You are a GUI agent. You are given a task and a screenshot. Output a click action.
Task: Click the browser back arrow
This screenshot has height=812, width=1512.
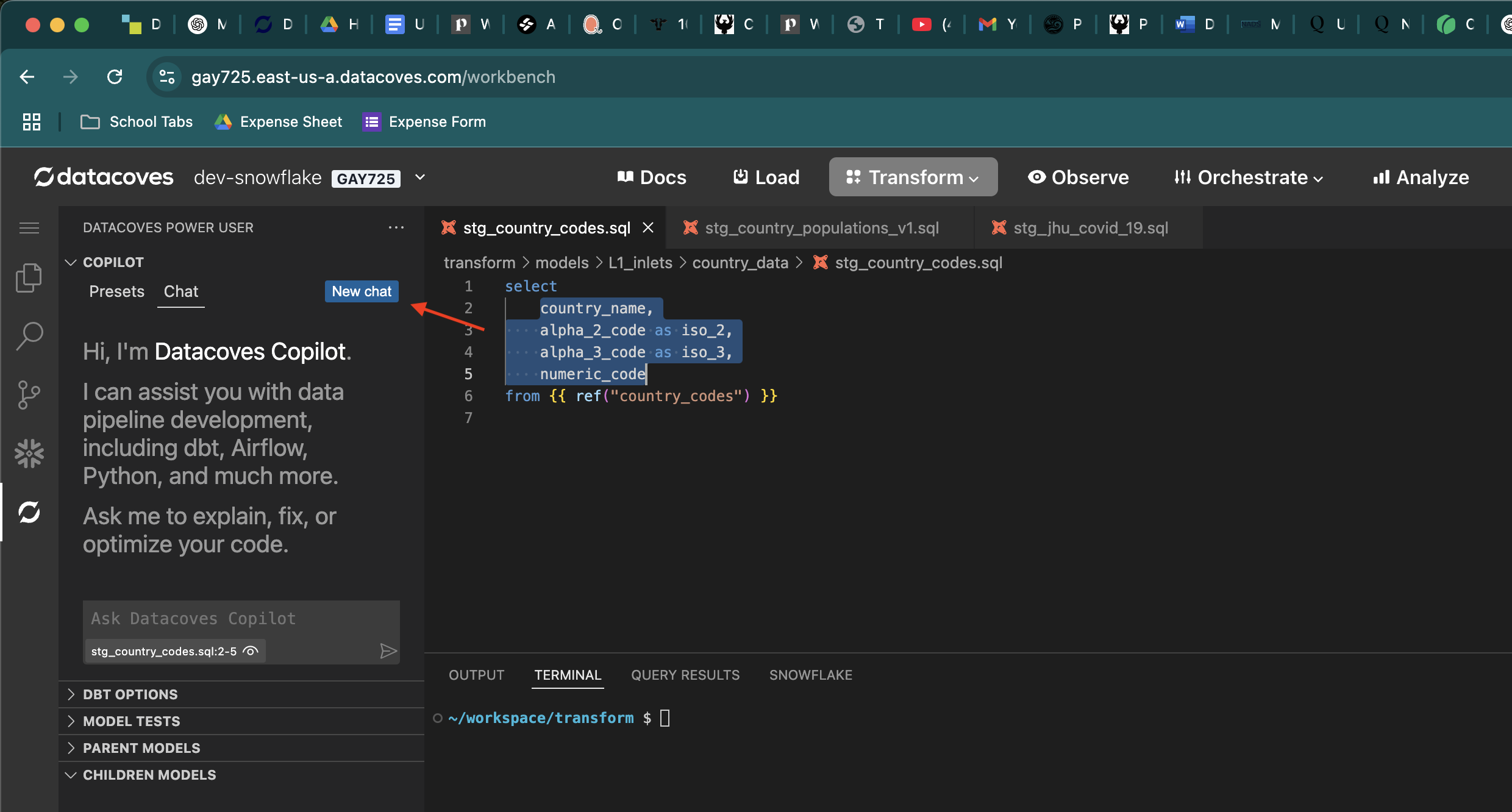(x=27, y=77)
